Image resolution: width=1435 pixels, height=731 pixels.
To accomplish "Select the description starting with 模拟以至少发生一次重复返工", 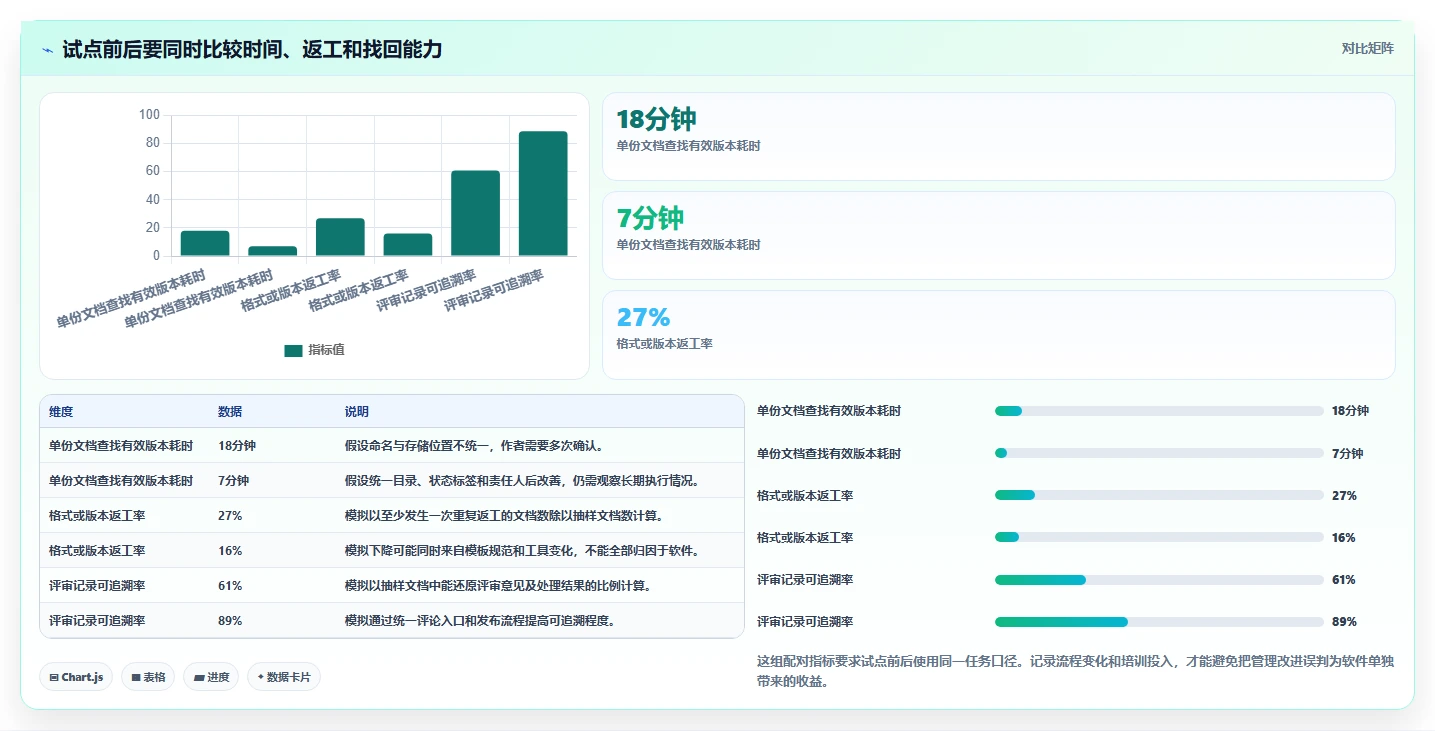I will pos(504,516).
